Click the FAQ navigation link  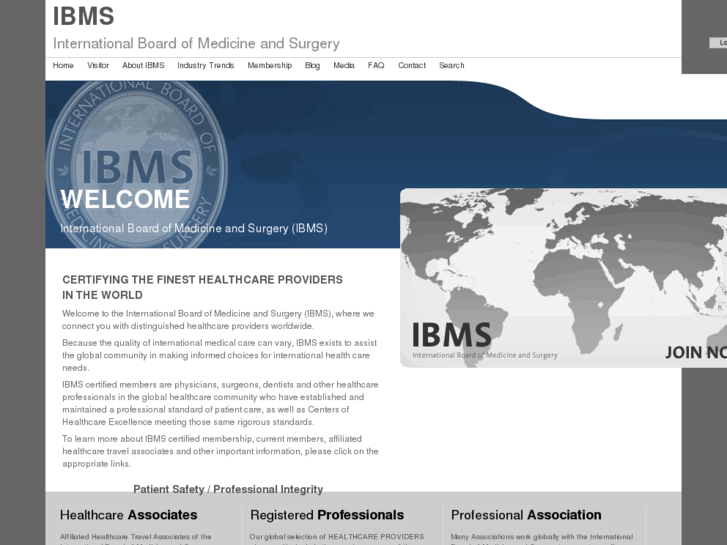pyautogui.click(x=376, y=65)
